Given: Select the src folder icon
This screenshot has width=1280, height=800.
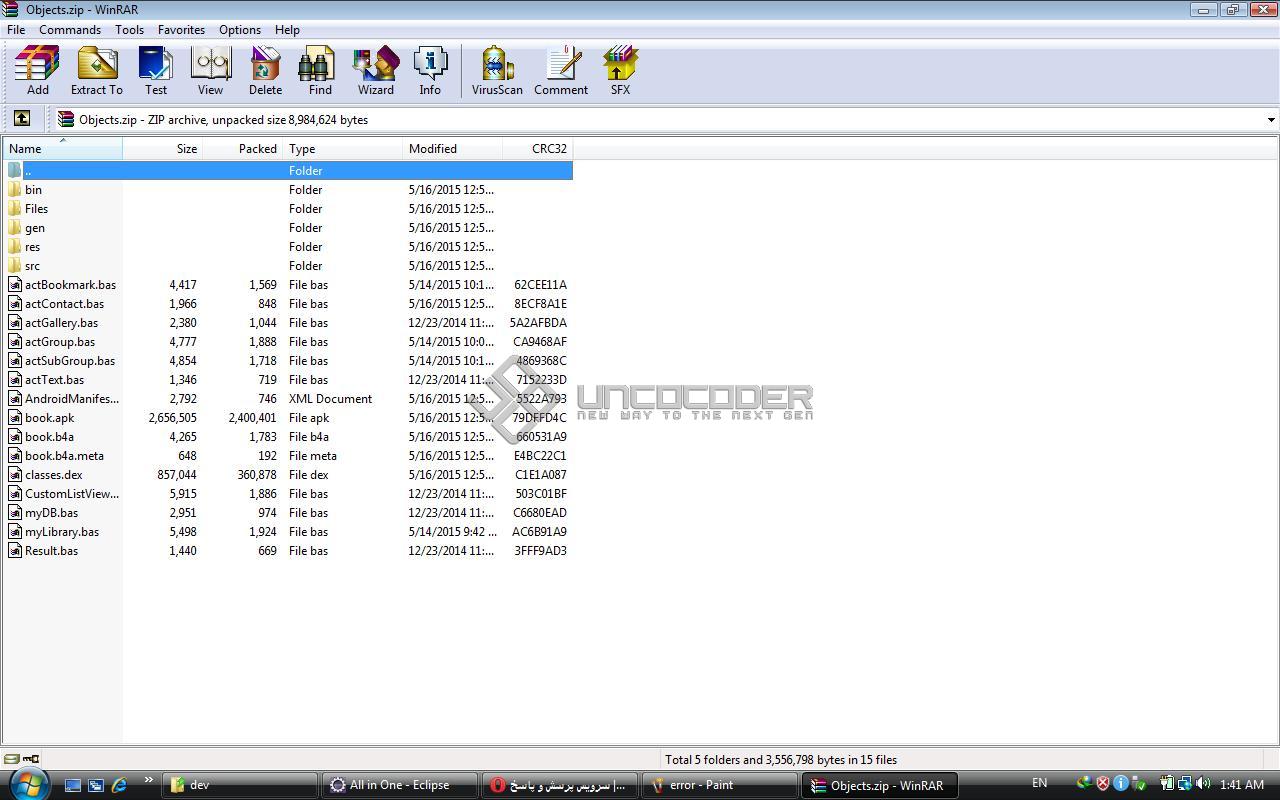Looking at the screenshot, I should (x=15, y=265).
